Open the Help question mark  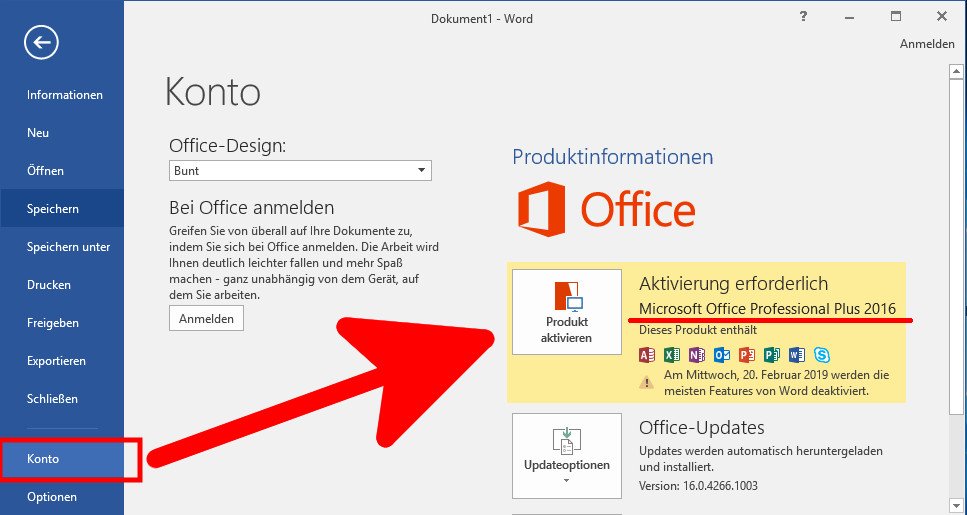coord(803,17)
